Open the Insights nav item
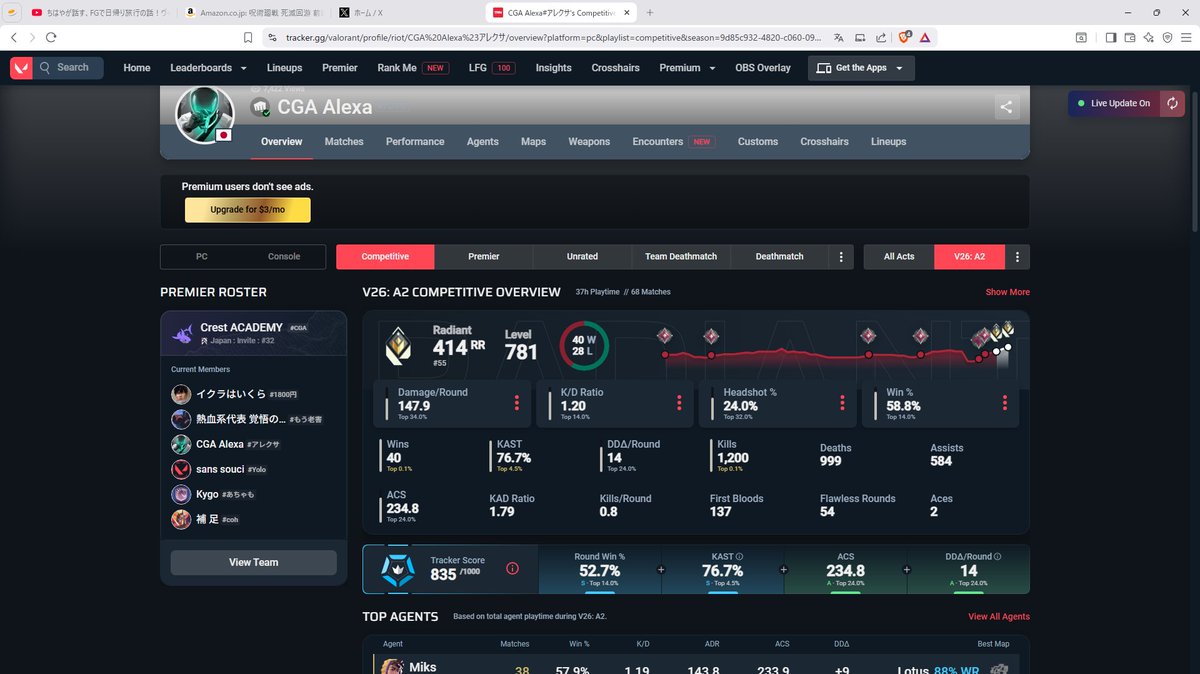This screenshot has height=674, width=1200. [553, 68]
